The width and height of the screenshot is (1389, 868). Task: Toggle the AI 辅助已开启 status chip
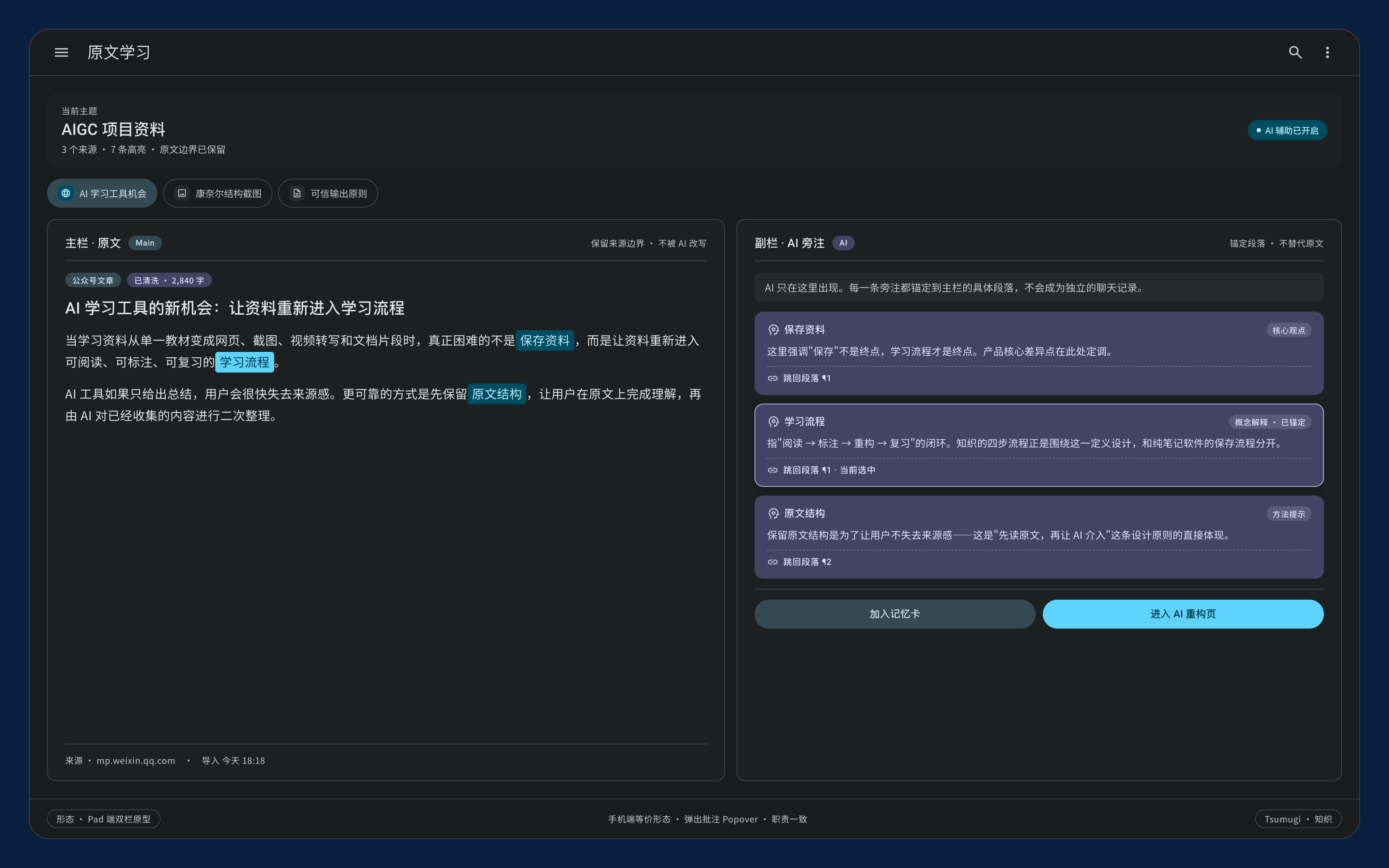1287,130
